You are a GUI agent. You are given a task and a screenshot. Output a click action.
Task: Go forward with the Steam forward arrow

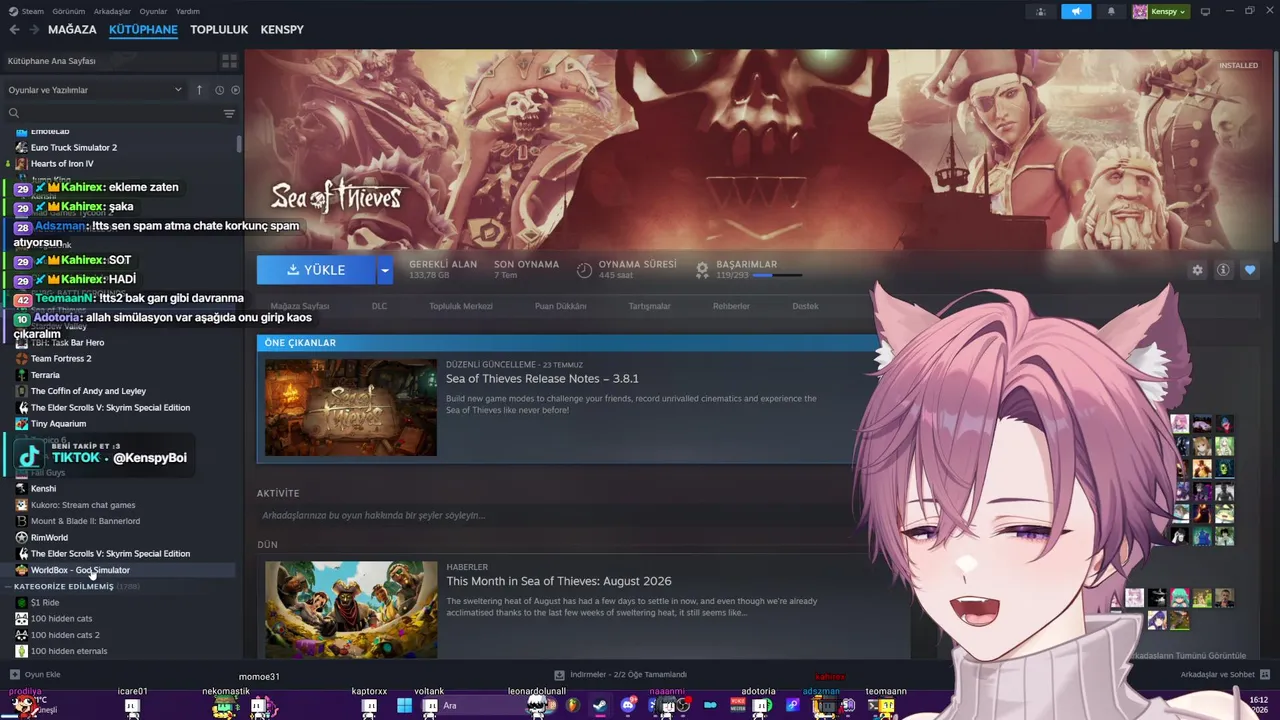tap(34, 30)
